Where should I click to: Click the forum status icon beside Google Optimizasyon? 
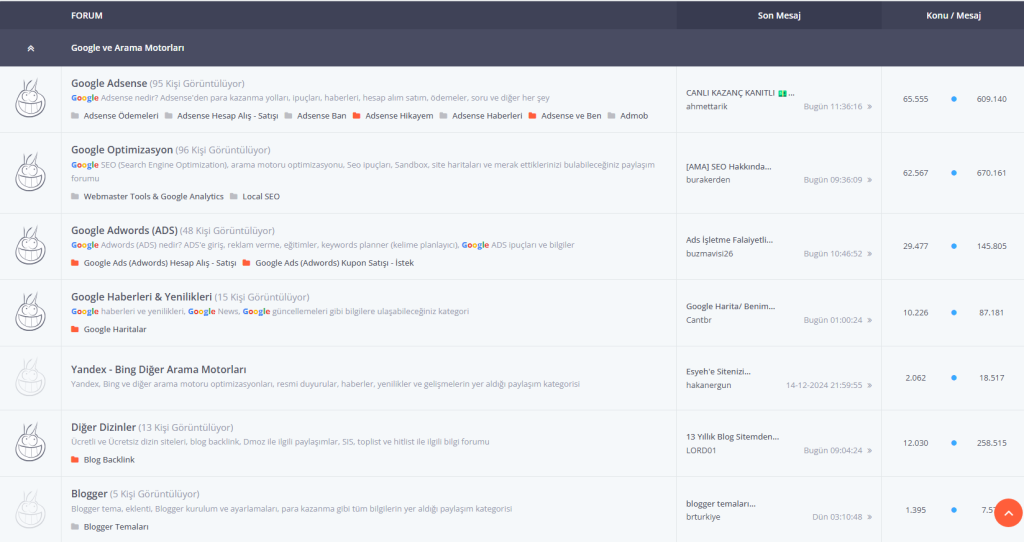pos(31,172)
